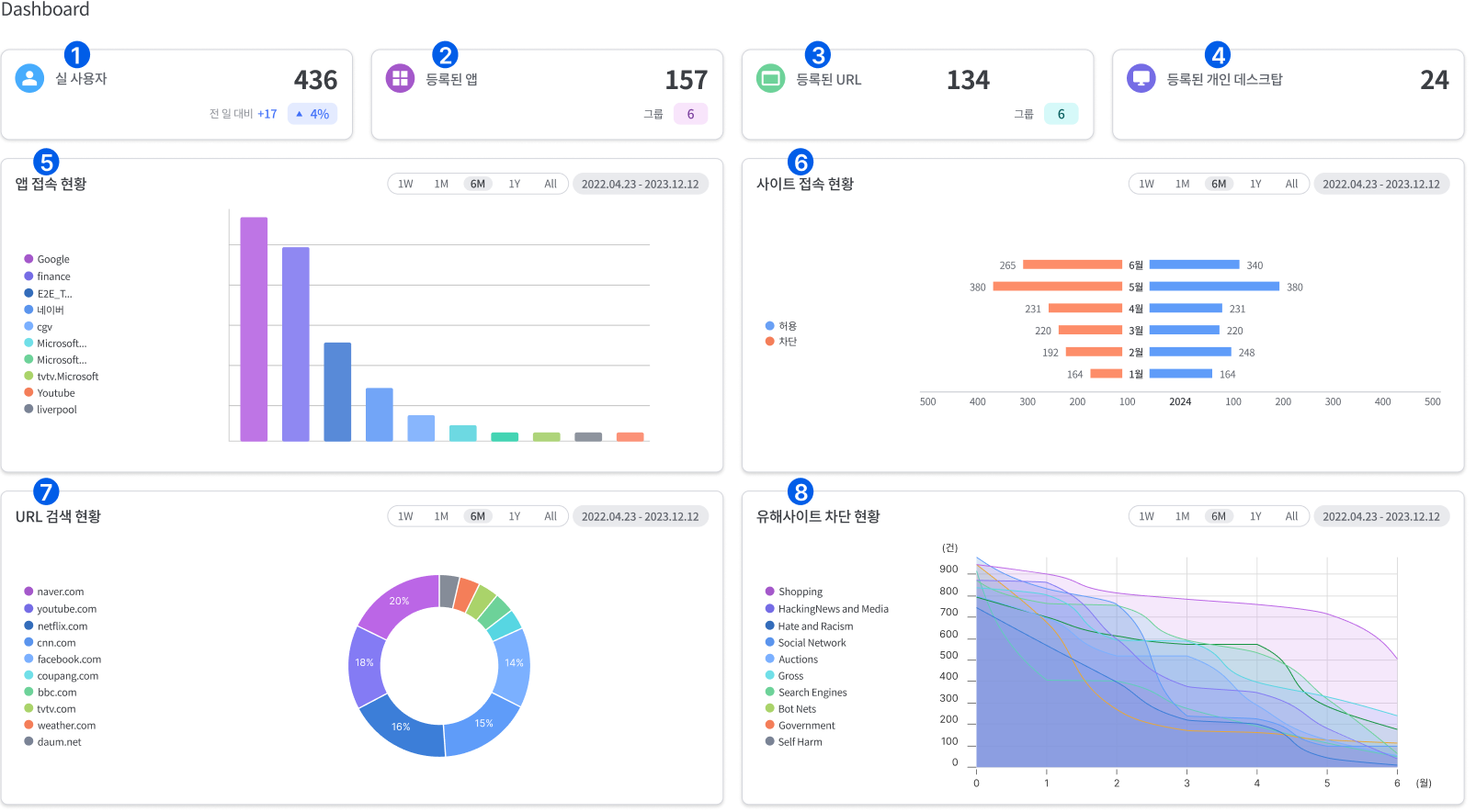Select 6M range in site access chart
This screenshot has height=812, width=1476.
pos(1219,184)
